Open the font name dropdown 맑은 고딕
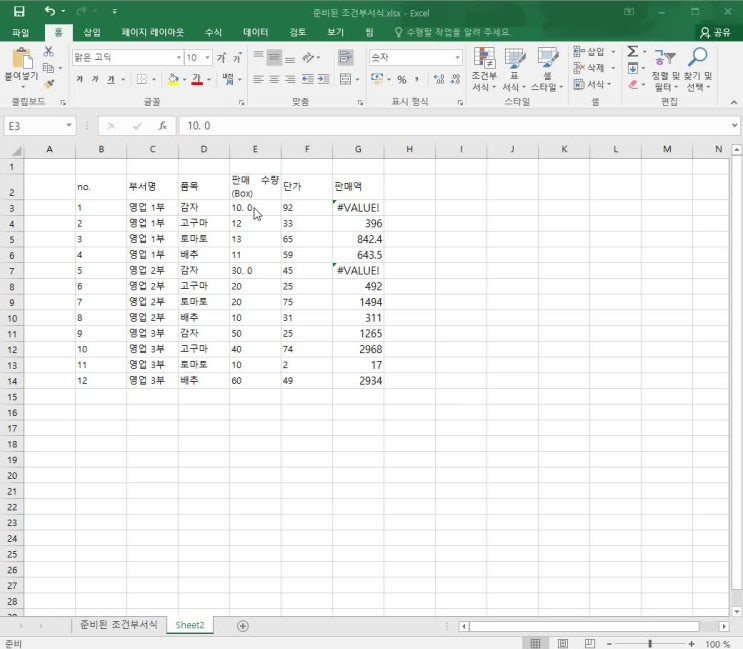The width and height of the screenshot is (743, 649). [x=179, y=57]
